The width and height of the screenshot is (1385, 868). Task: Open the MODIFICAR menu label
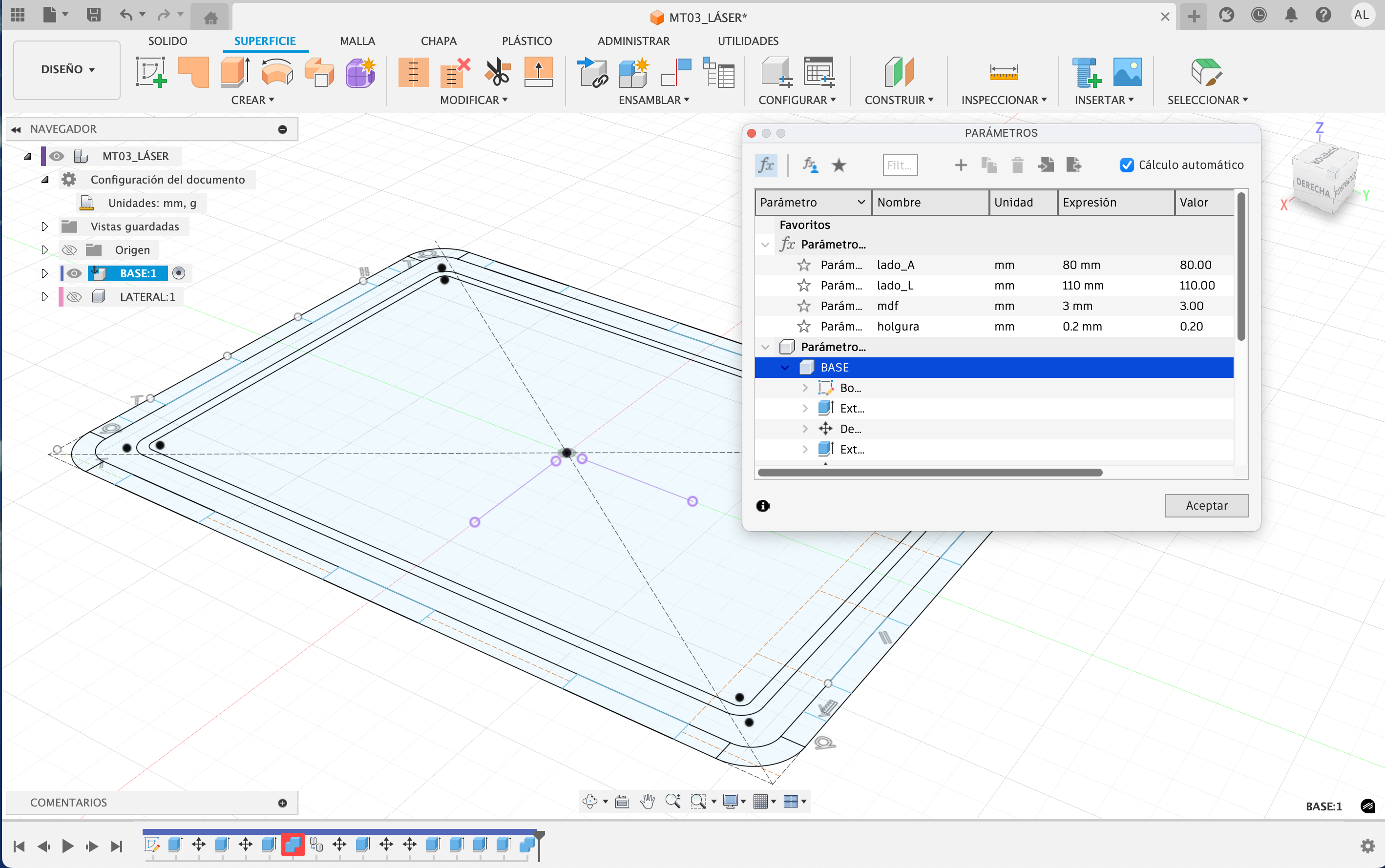(473, 100)
